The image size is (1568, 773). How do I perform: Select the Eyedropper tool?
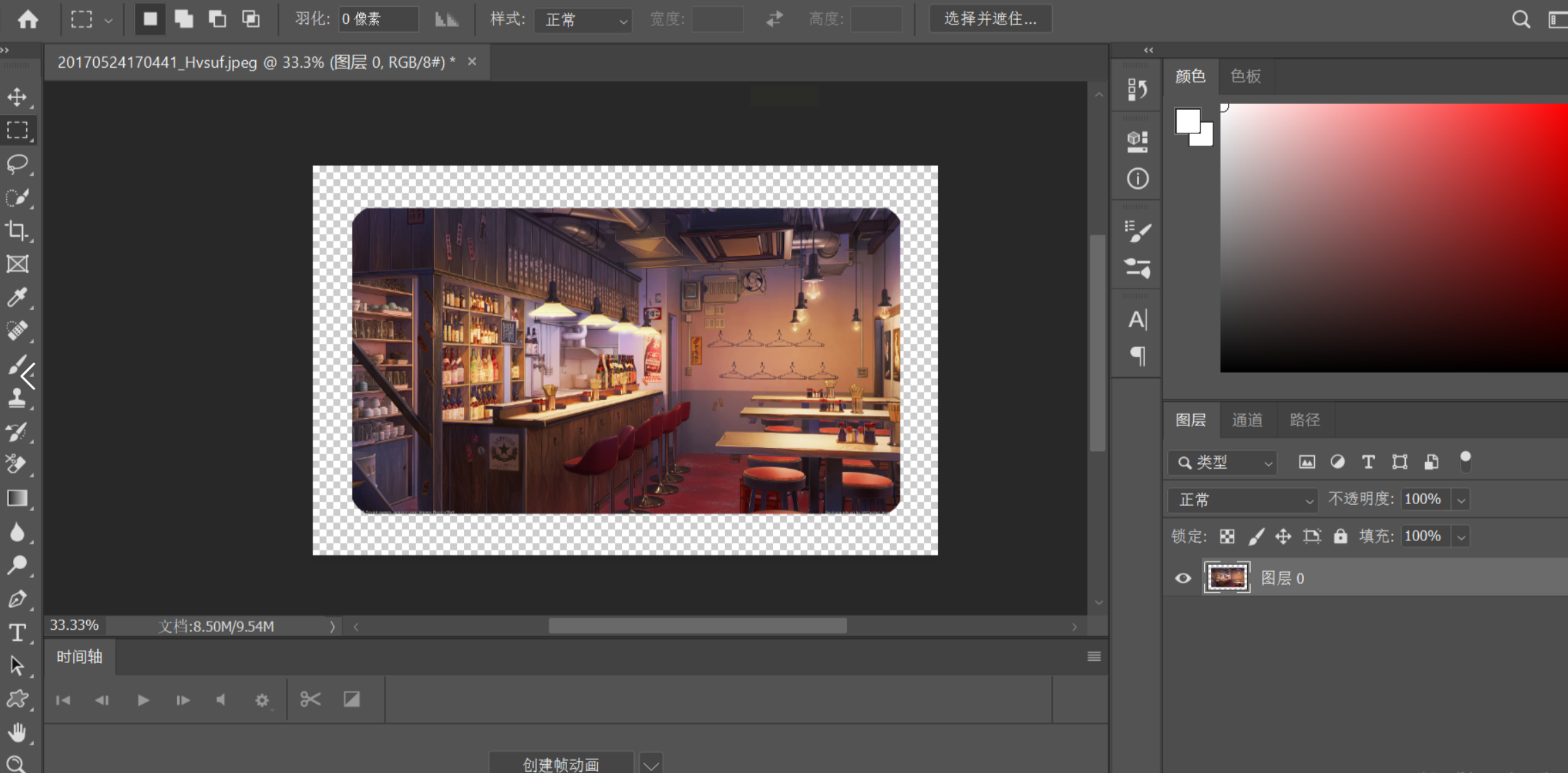(x=17, y=297)
